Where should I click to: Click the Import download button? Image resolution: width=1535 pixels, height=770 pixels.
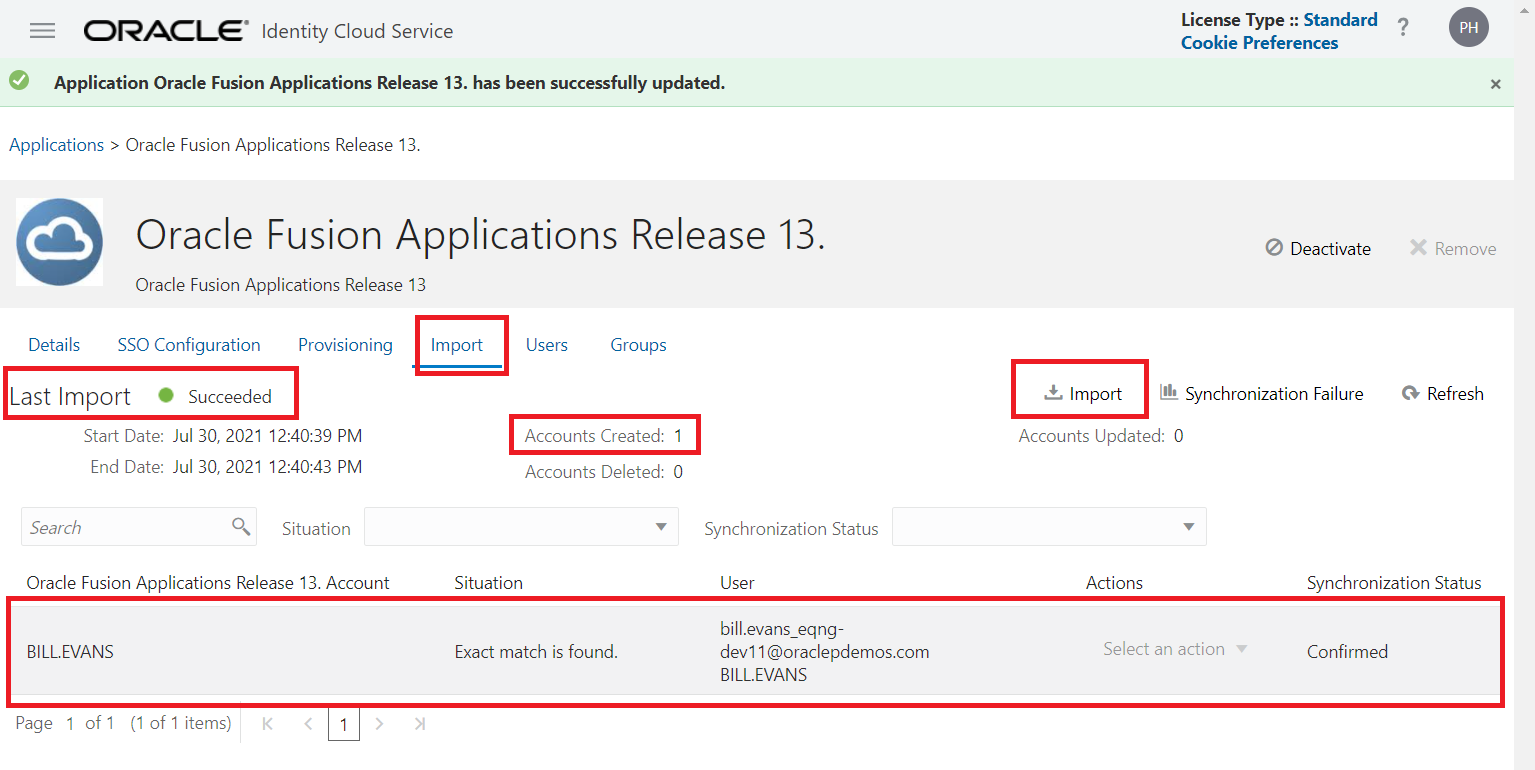[1083, 394]
